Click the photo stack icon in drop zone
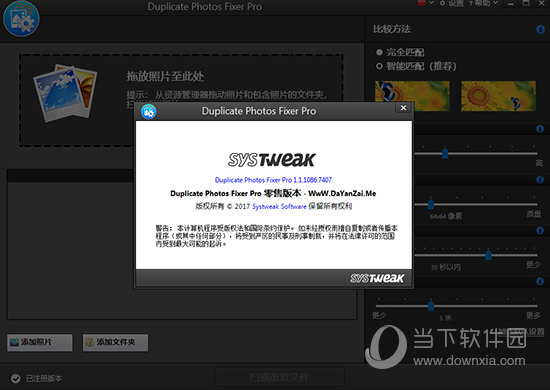This screenshot has height=390, width=550. [65, 93]
